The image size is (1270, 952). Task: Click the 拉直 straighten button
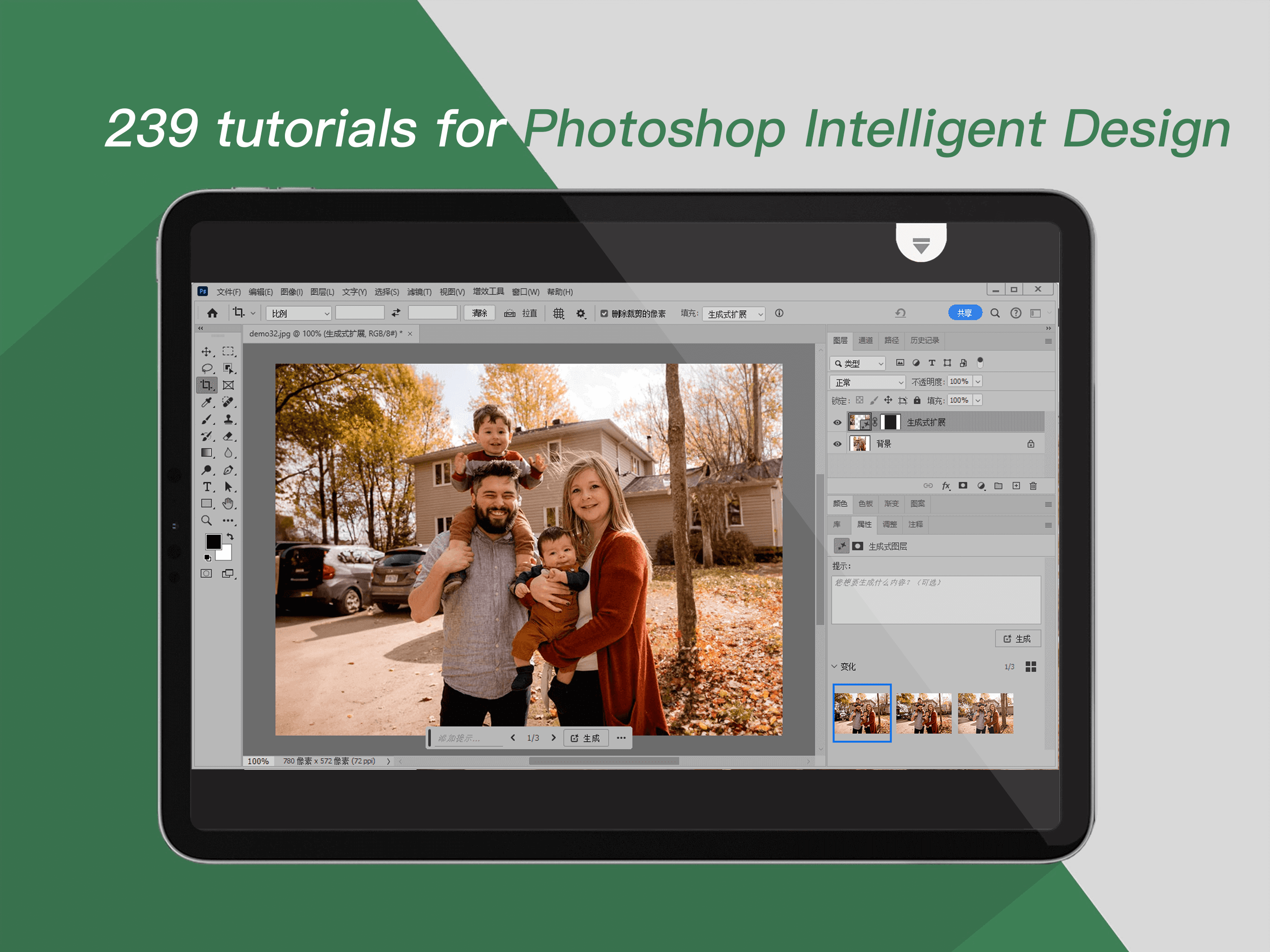click(521, 313)
